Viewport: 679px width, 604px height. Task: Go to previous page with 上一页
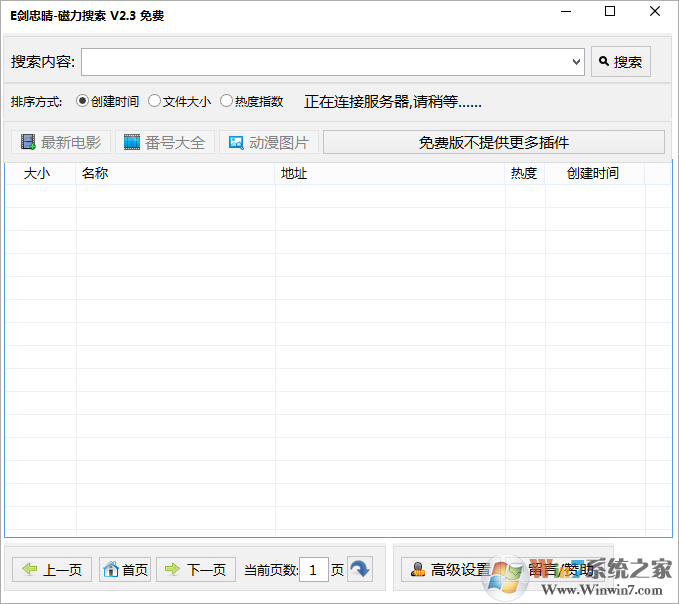[x=53, y=570]
